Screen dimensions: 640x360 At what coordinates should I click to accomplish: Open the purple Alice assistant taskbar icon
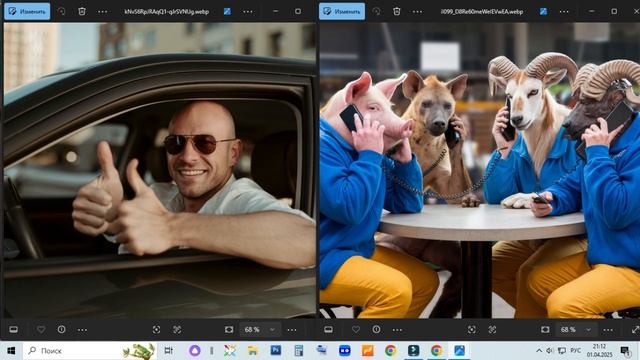[x=195, y=351]
